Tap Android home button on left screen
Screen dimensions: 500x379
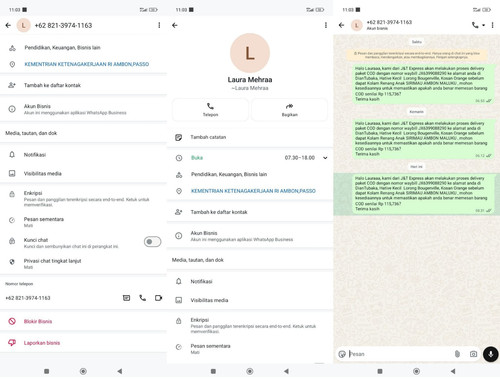pos(83,371)
